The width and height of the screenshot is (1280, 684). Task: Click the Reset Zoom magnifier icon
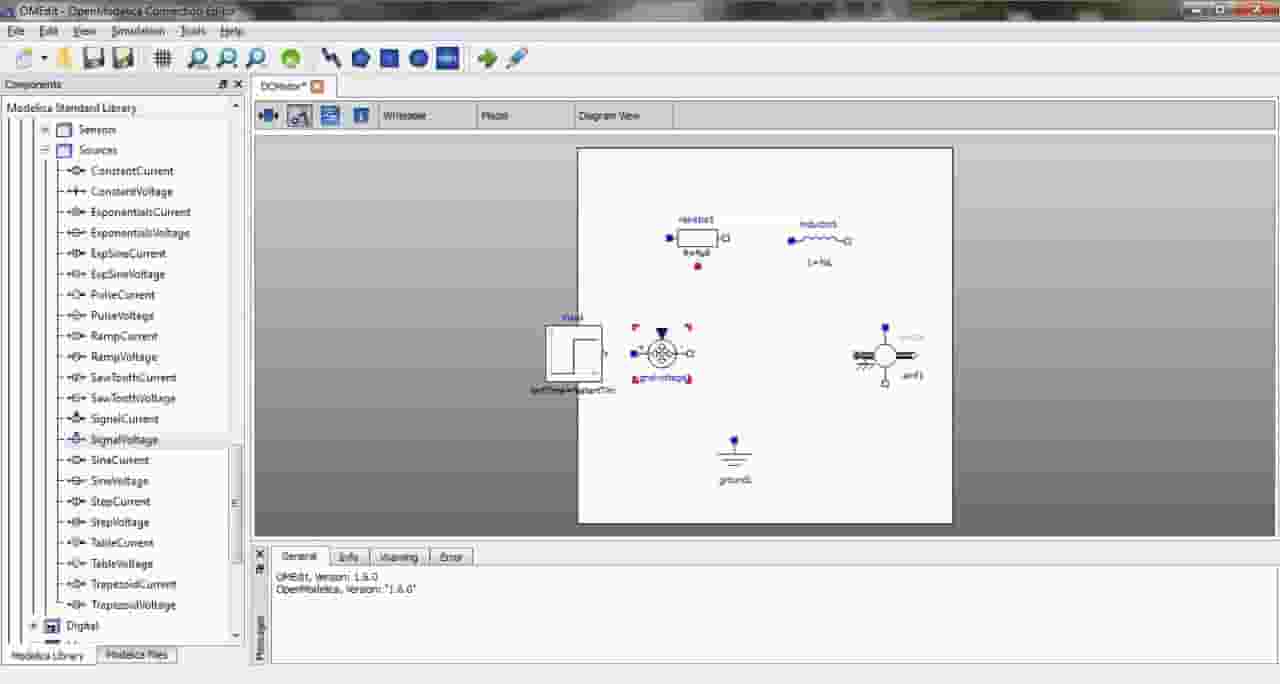point(198,58)
